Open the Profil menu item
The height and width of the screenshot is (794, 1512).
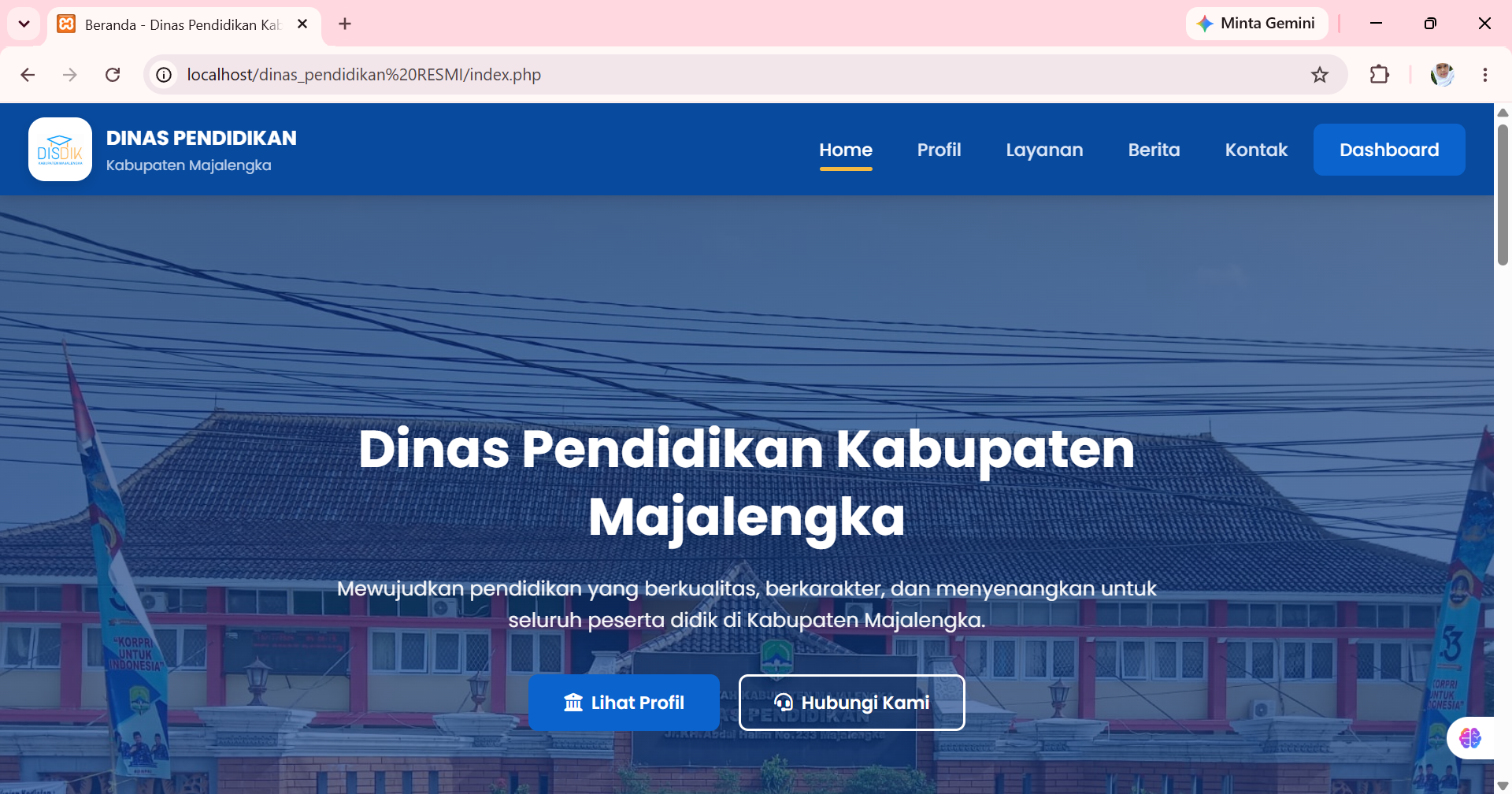(939, 150)
